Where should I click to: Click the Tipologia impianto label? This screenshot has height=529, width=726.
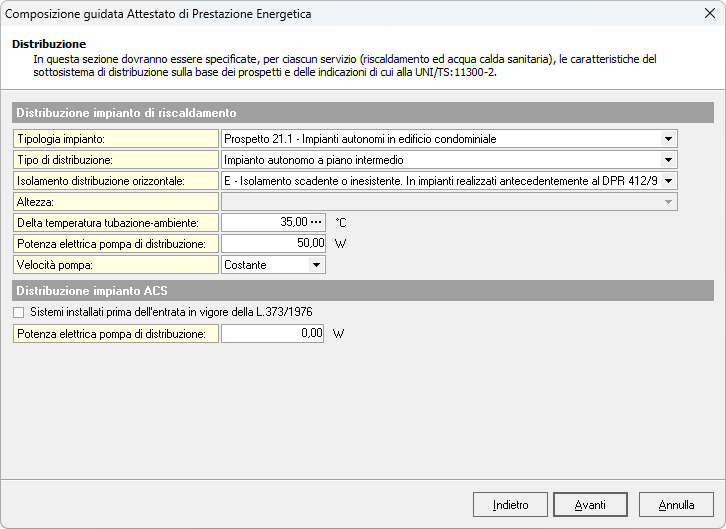(x=116, y=139)
